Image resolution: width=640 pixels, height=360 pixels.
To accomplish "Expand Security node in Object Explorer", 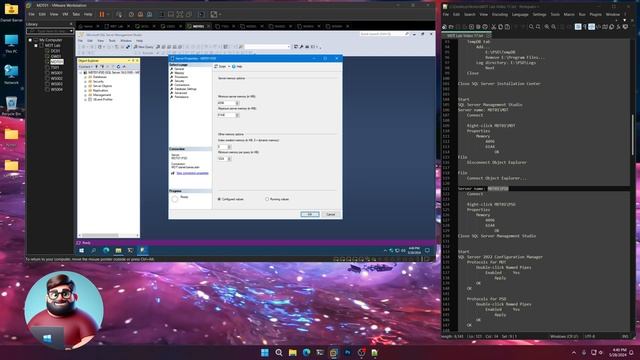I will 85,81.
